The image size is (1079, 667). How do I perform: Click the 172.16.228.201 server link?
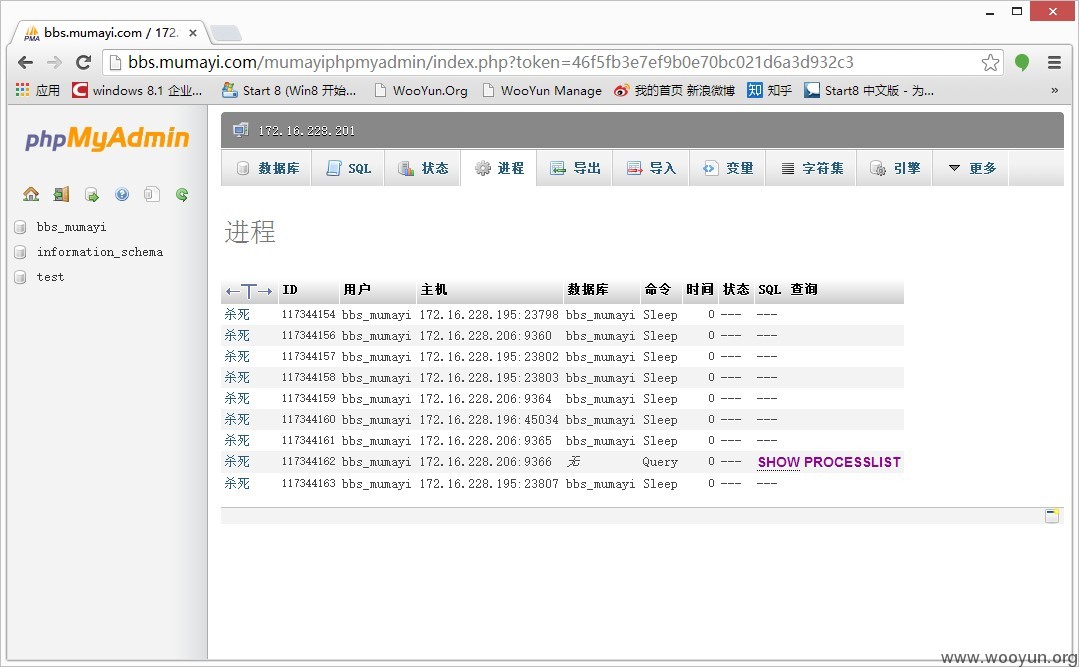point(306,131)
